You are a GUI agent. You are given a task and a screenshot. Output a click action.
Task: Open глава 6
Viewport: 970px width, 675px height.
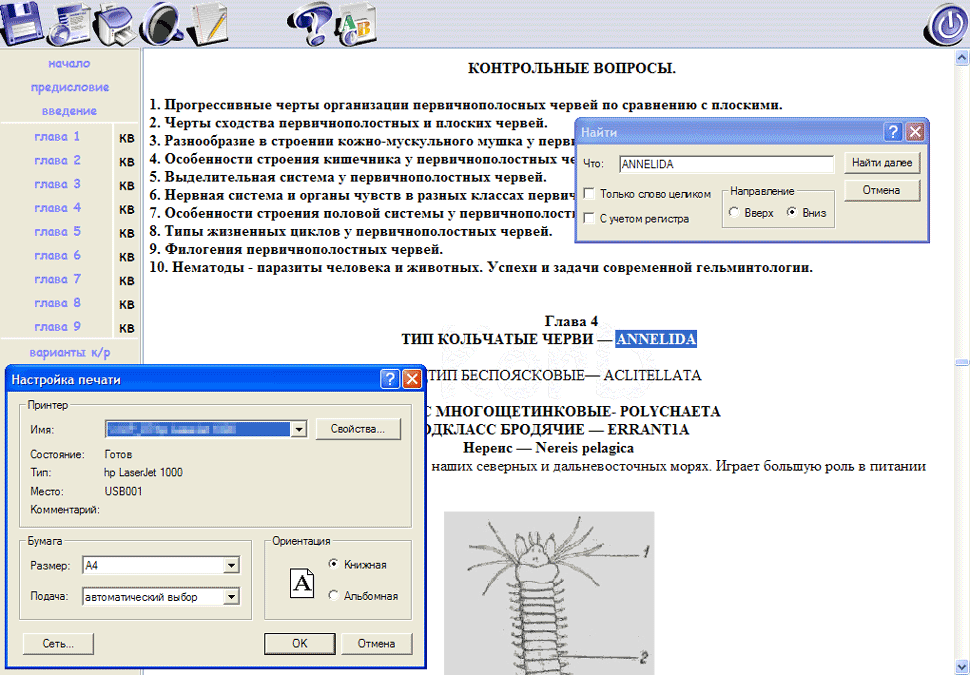pos(57,256)
